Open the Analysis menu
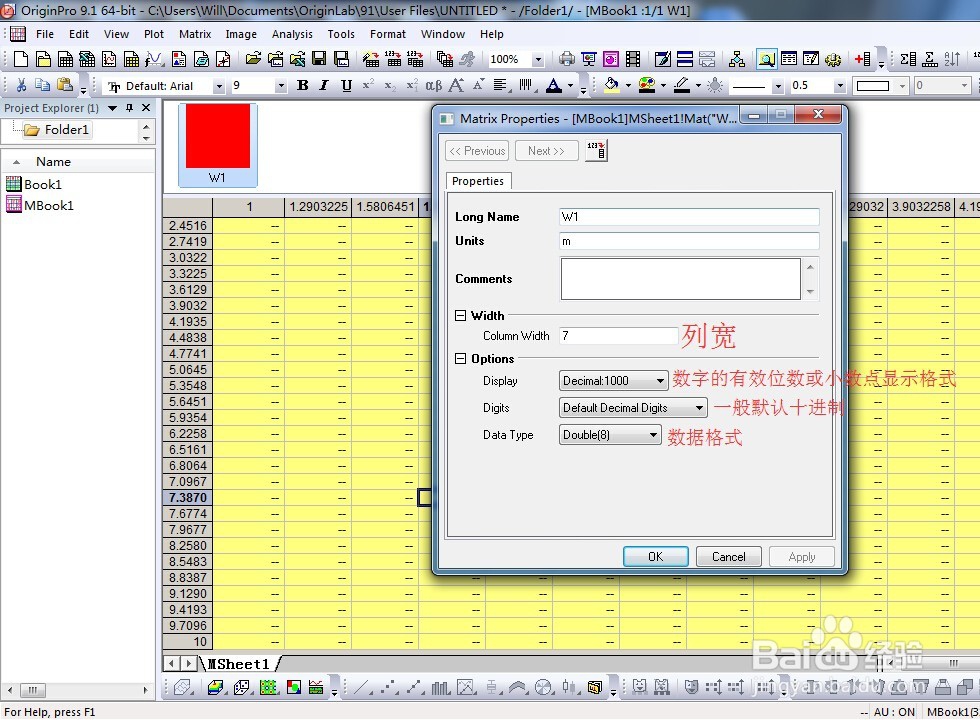This screenshot has height=720, width=980. (292, 34)
